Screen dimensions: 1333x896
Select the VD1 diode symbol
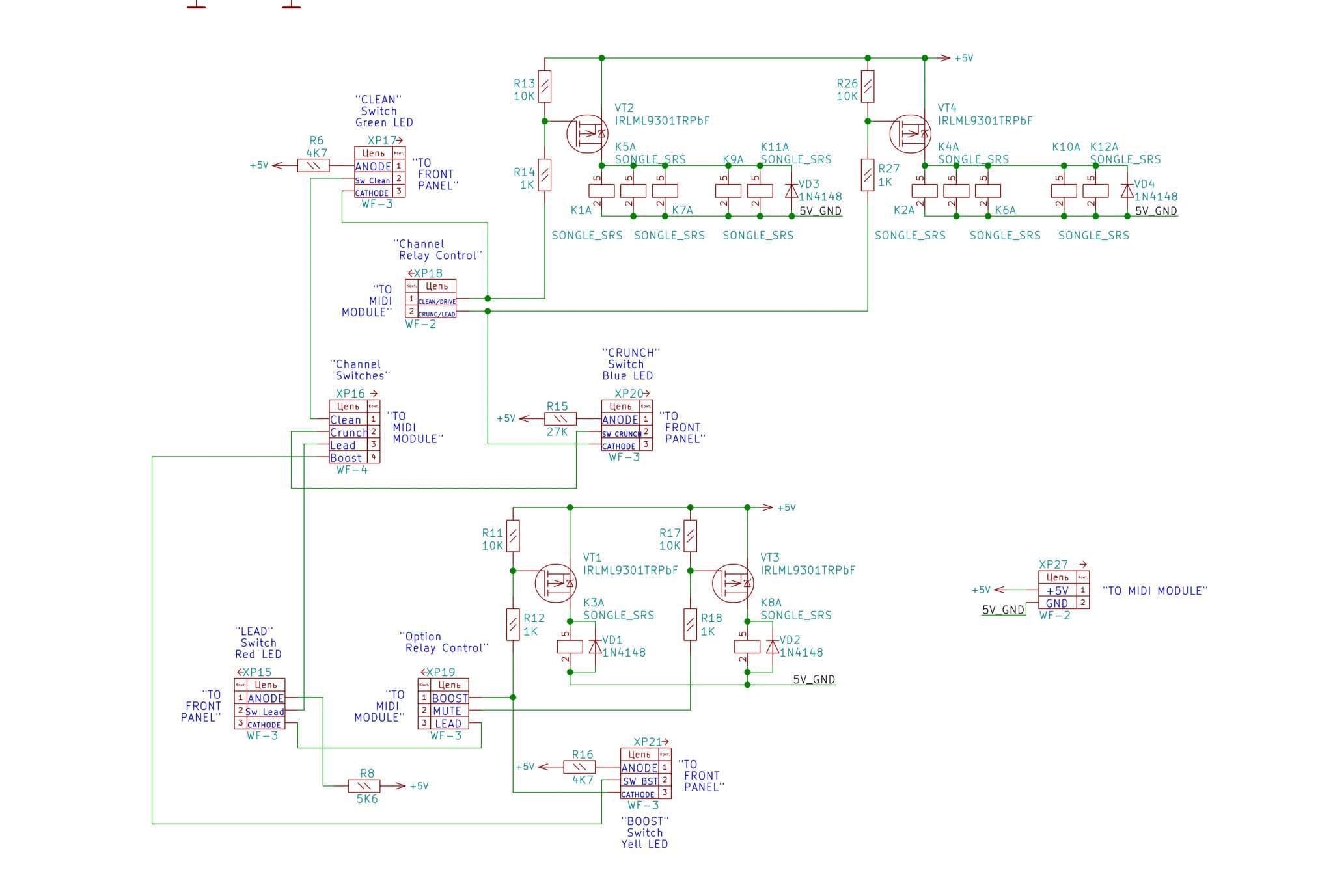pyautogui.click(x=595, y=646)
